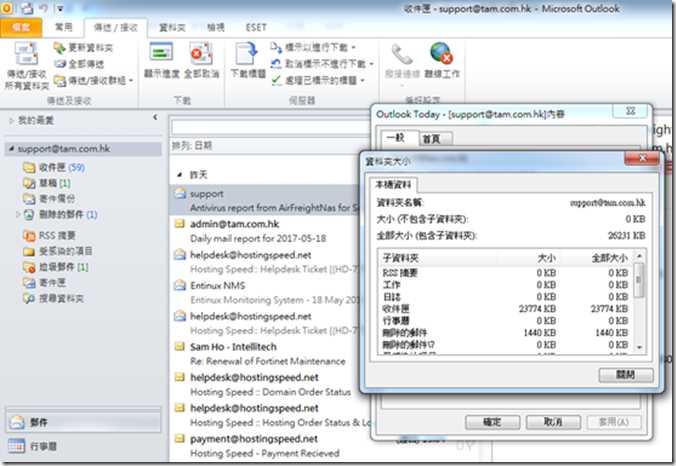The image size is (676, 466).
Task: Open Process Marked Headers dropdown arrow
Action: (362, 81)
